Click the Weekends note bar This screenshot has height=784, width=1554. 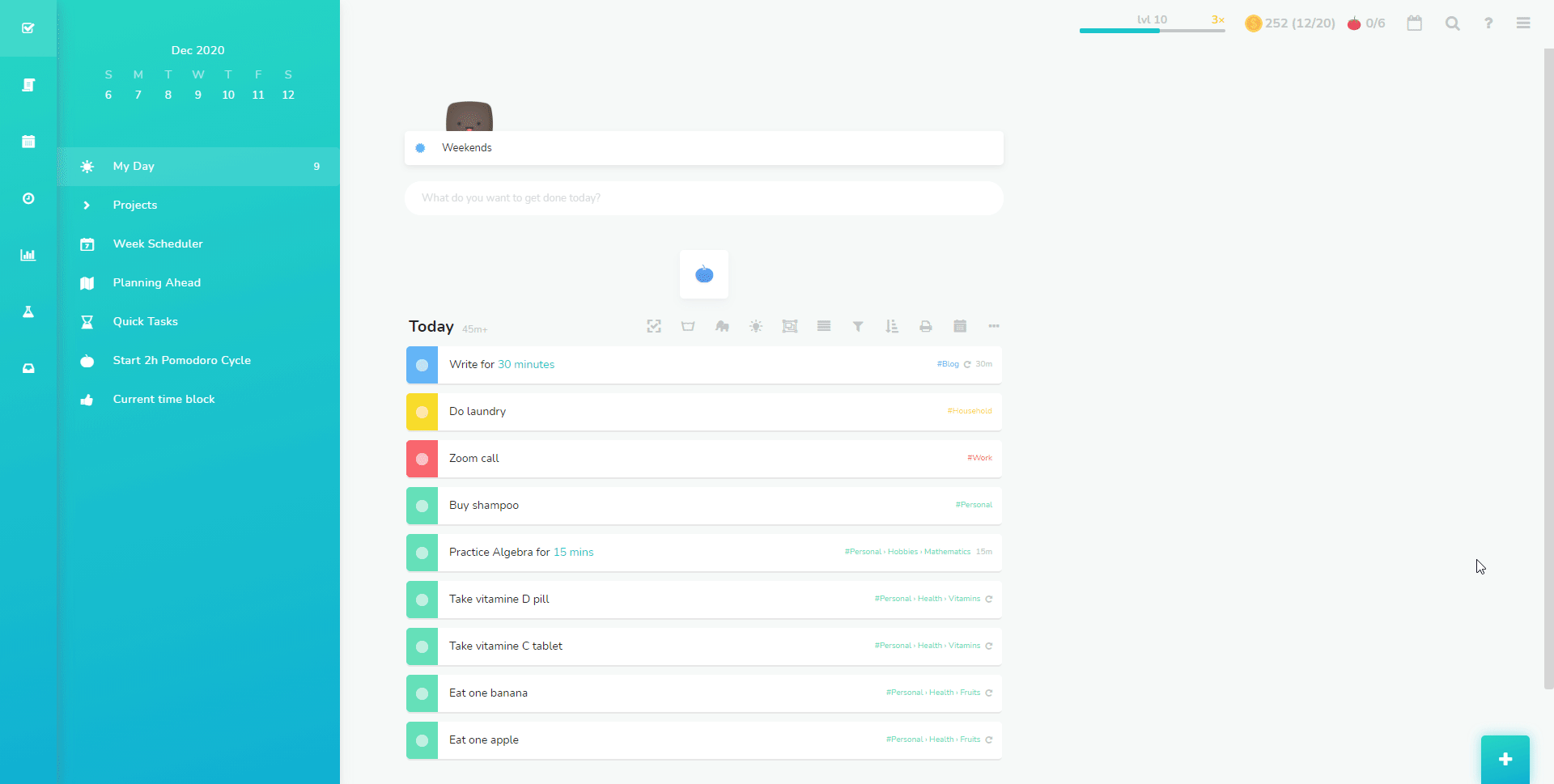coord(704,148)
